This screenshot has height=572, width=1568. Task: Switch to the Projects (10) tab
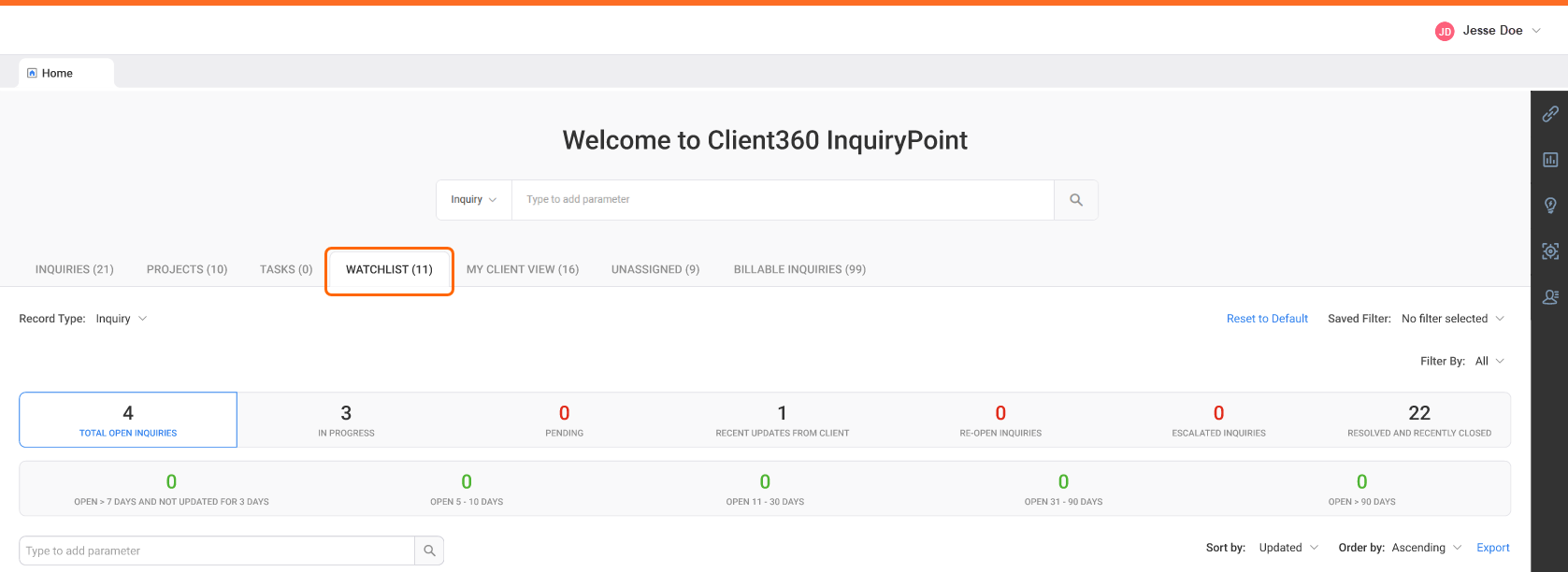pos(187,269)
